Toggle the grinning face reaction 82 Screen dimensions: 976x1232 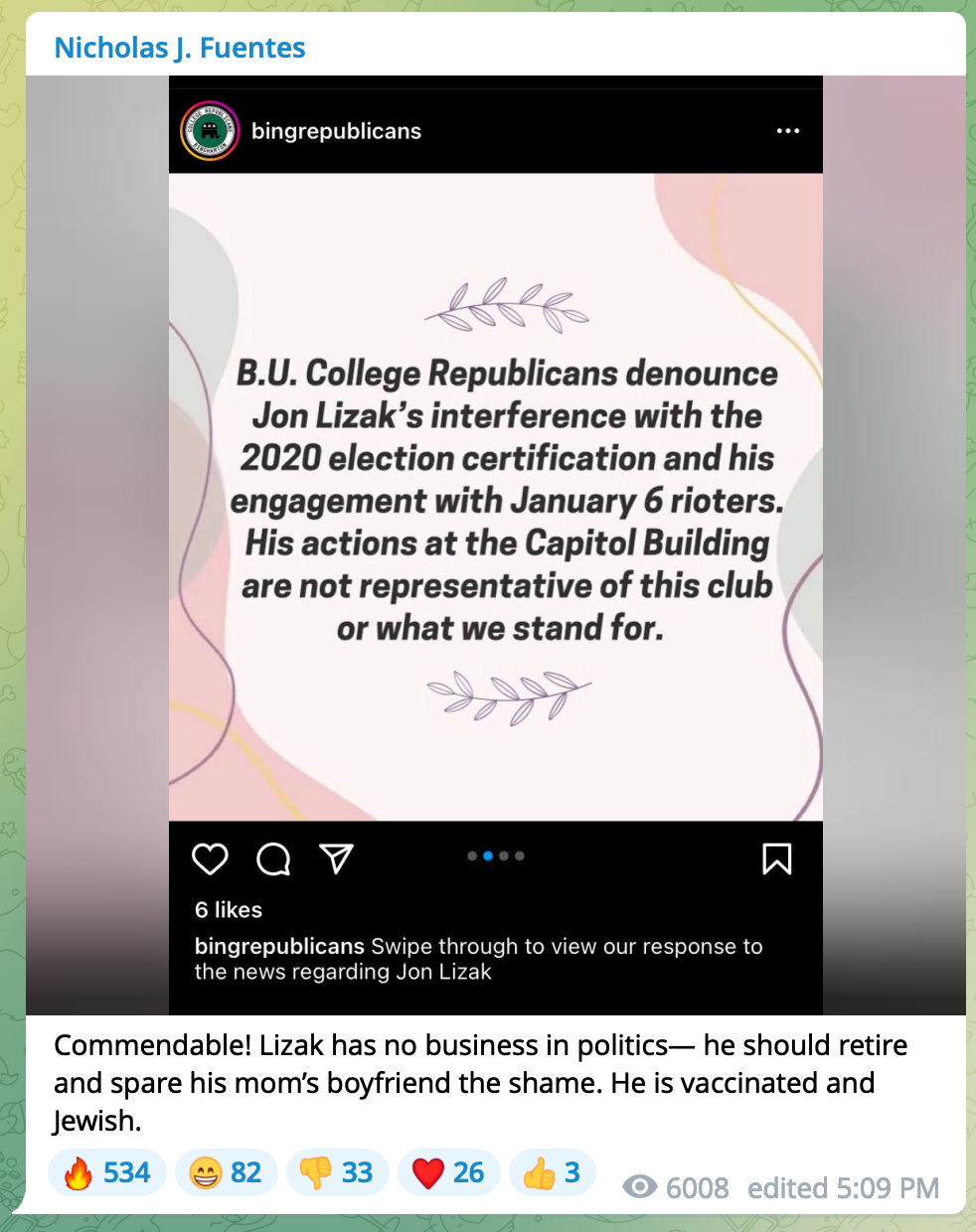coord(227,1172)
